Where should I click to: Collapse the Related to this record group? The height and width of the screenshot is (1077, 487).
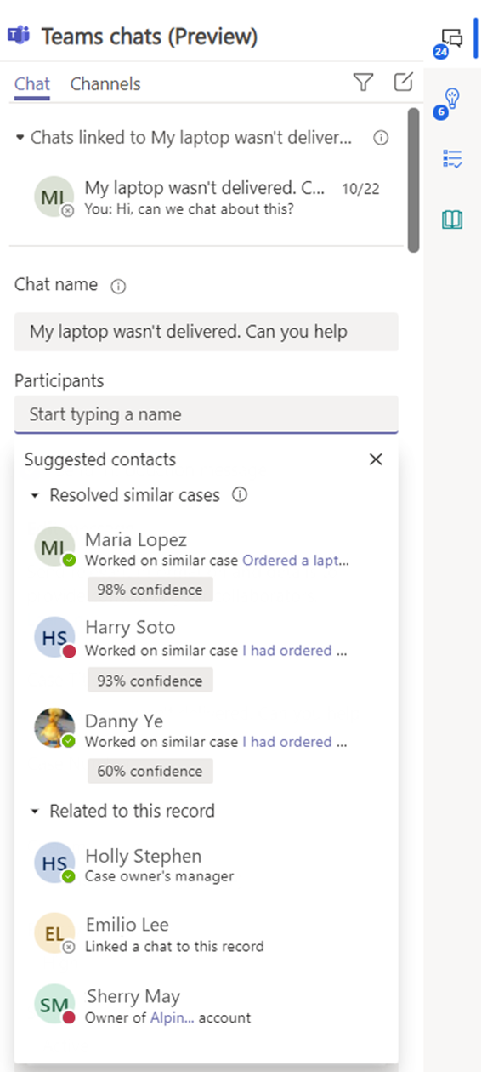point(35,812)
